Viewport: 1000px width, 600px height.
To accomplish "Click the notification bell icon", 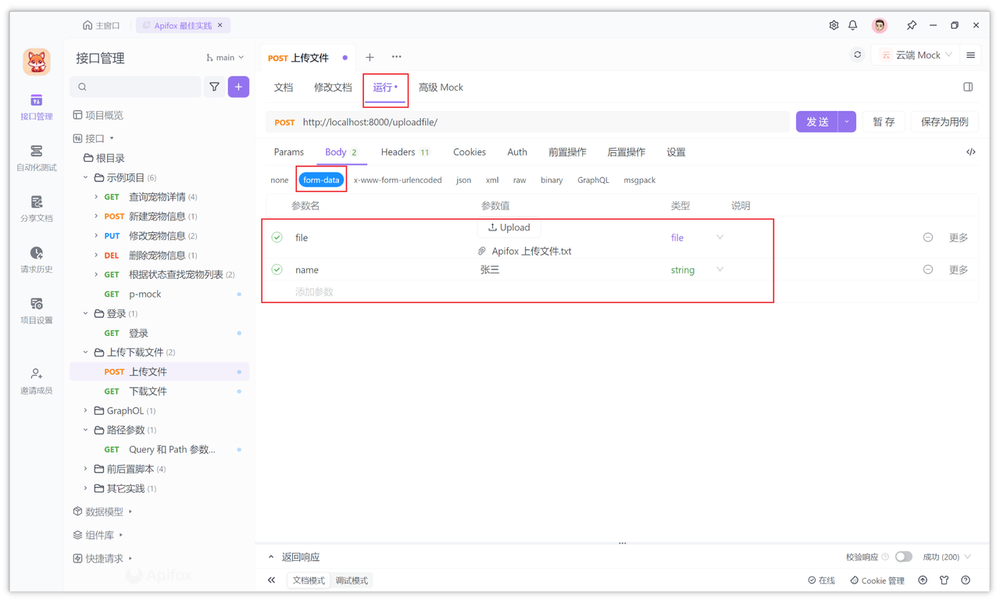I will coord(853,25).
